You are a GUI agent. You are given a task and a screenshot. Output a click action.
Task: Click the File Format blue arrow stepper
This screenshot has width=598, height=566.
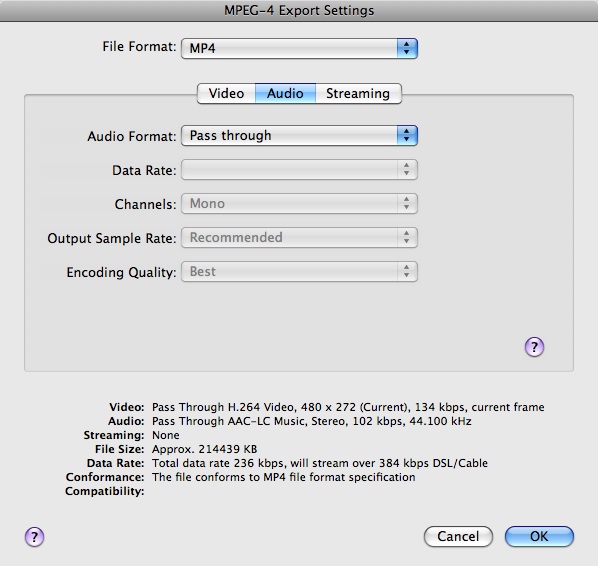pos(407,48)
